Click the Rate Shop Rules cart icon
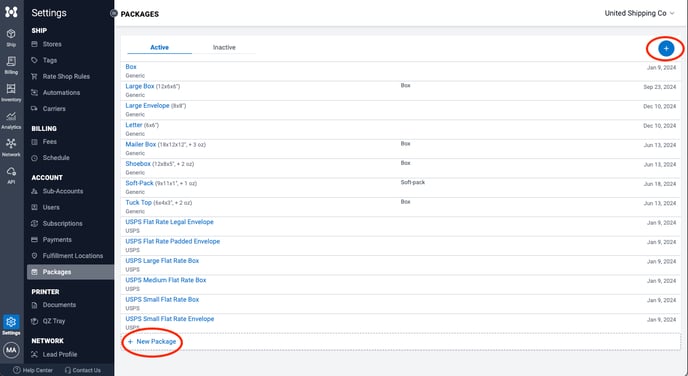The image size is (688, 376). pos(35,76)
